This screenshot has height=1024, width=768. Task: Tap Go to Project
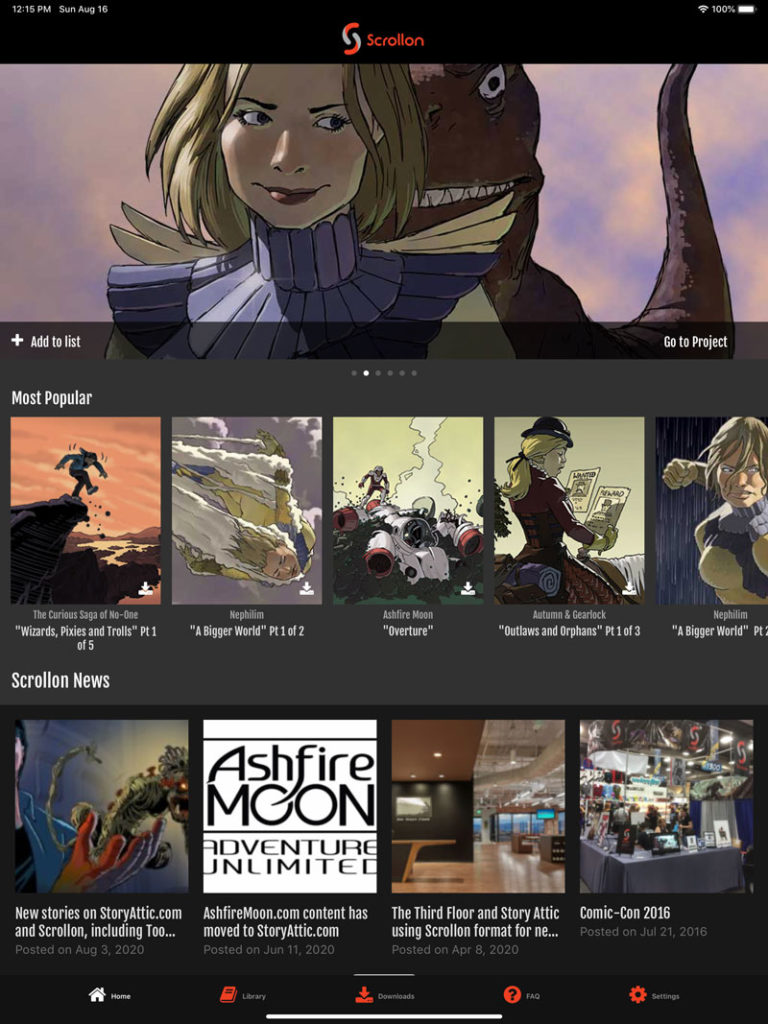(x=696, y=342)
